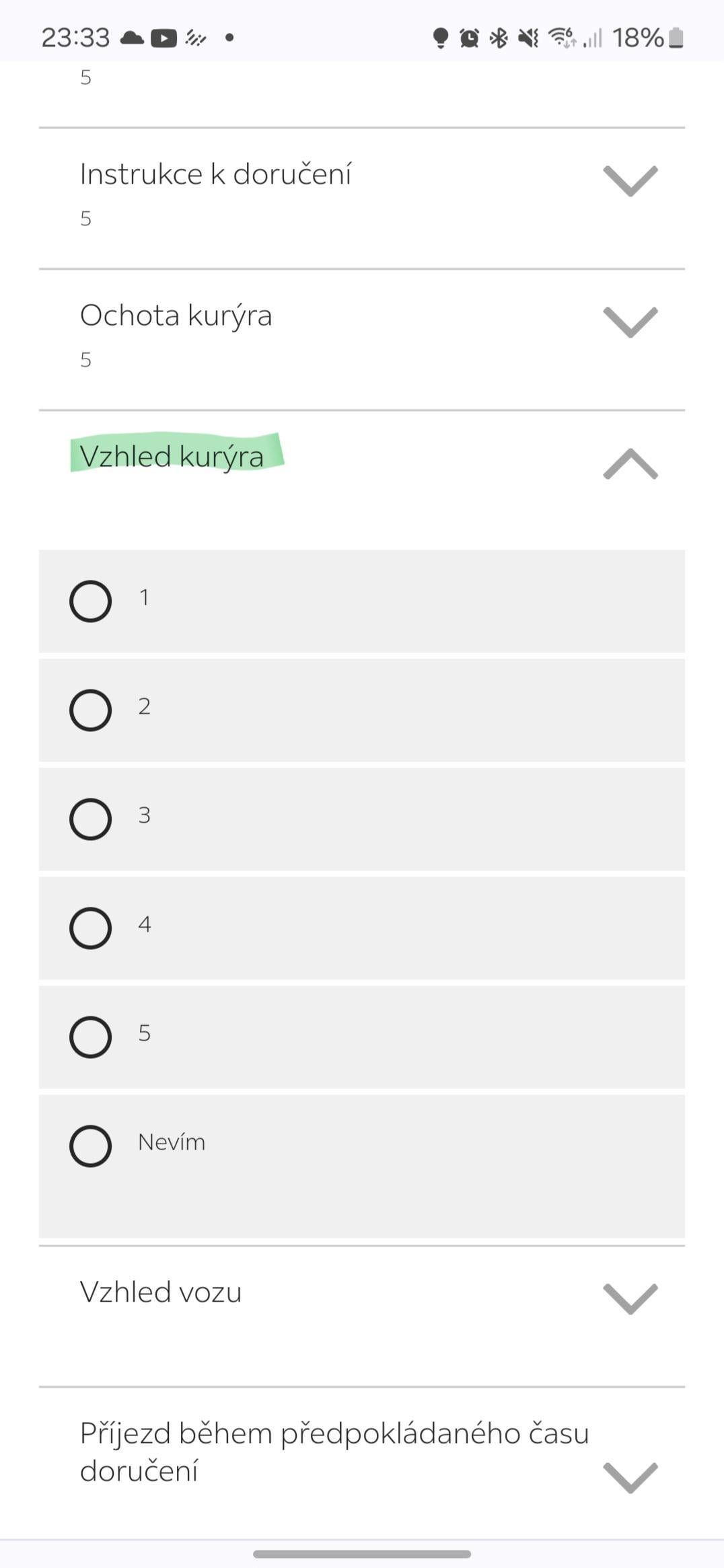724x1568 pixels.
Task: Select rating 4 option row
Action: coord(362,928)
